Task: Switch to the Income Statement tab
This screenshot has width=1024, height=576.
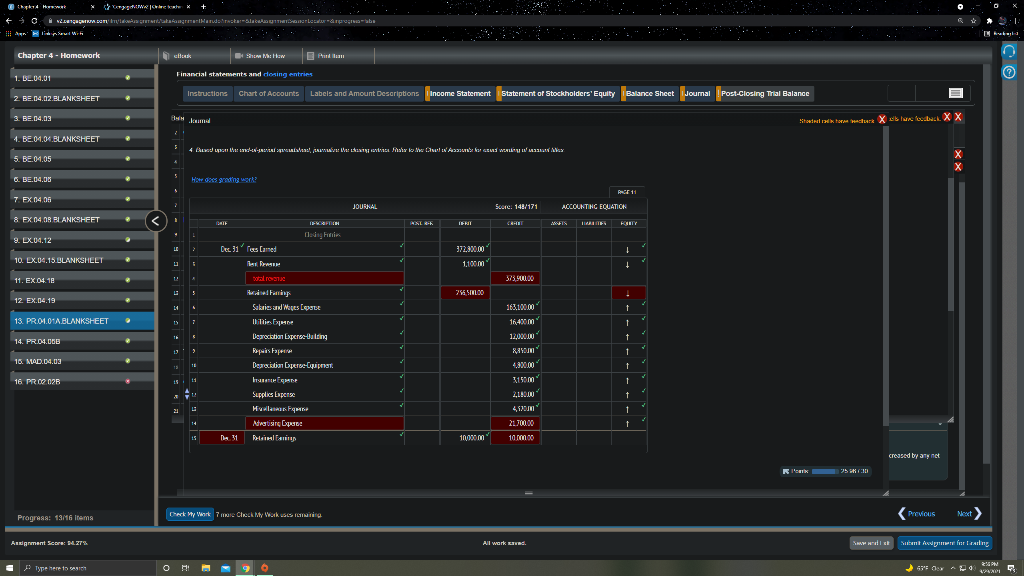Action: tap(460, 93)
